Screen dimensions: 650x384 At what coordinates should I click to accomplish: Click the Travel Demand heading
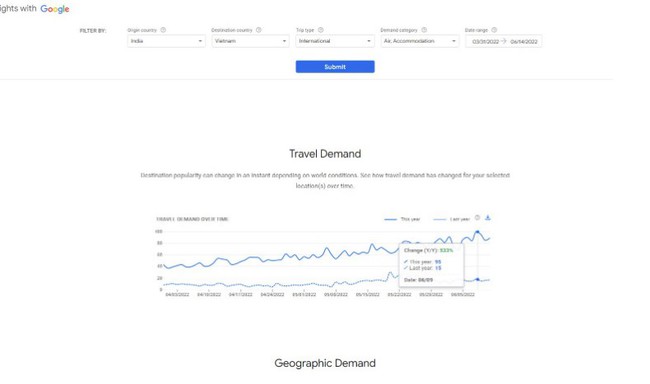tap(325, 154)
